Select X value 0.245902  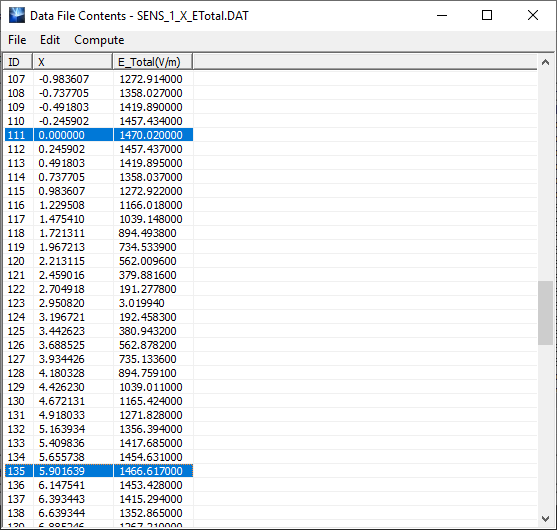tap(61, 149)
